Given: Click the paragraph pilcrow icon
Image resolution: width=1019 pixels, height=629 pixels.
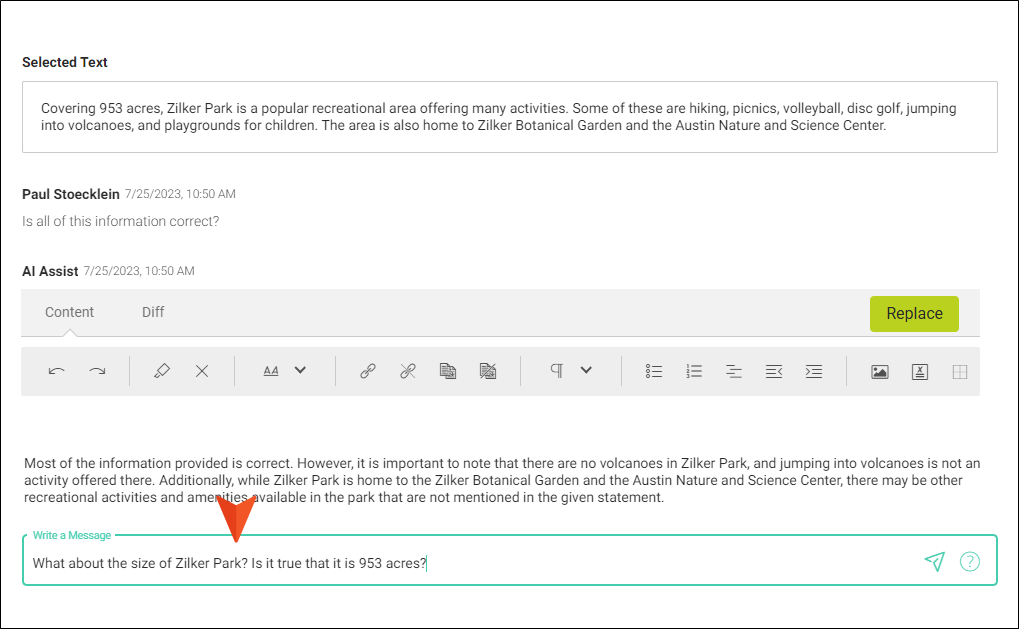Looking at the screenshot, I should (557, 370).
